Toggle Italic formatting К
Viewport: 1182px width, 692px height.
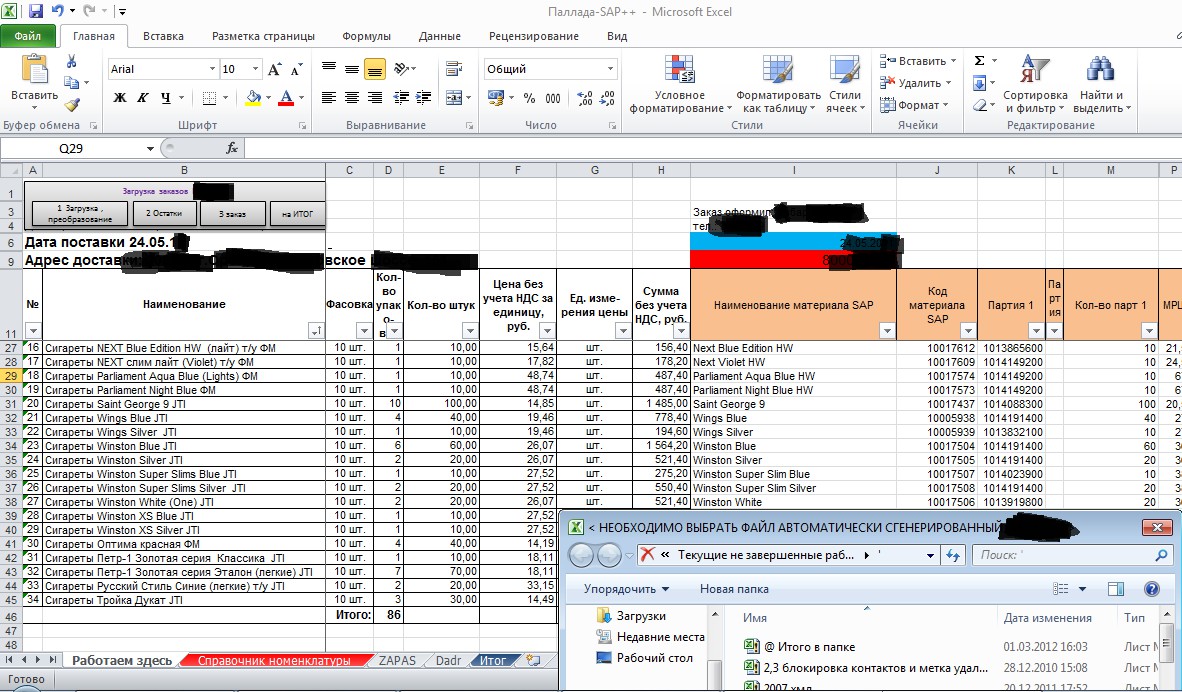[x=142, y=98]
